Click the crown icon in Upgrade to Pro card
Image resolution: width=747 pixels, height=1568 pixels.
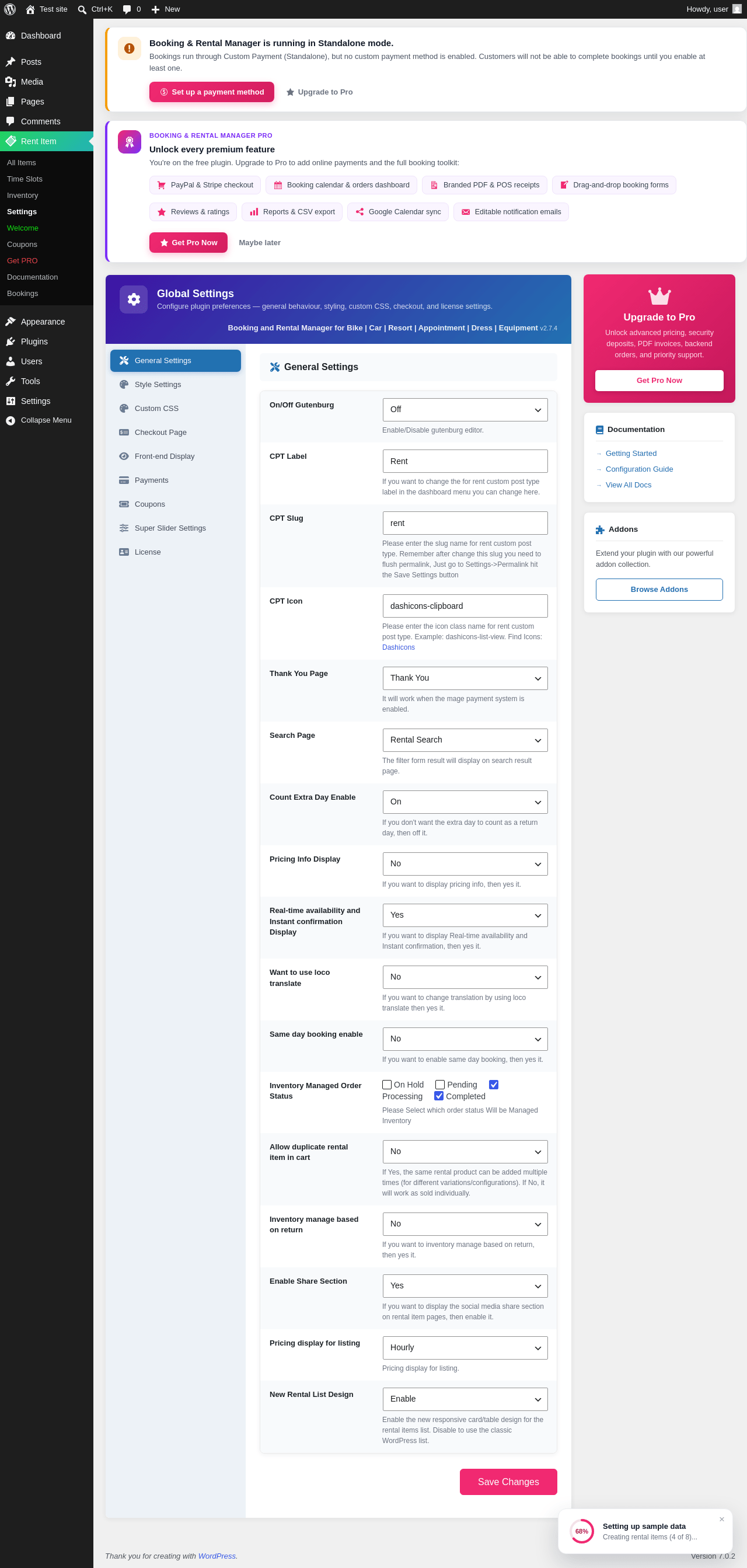[659, 297]
